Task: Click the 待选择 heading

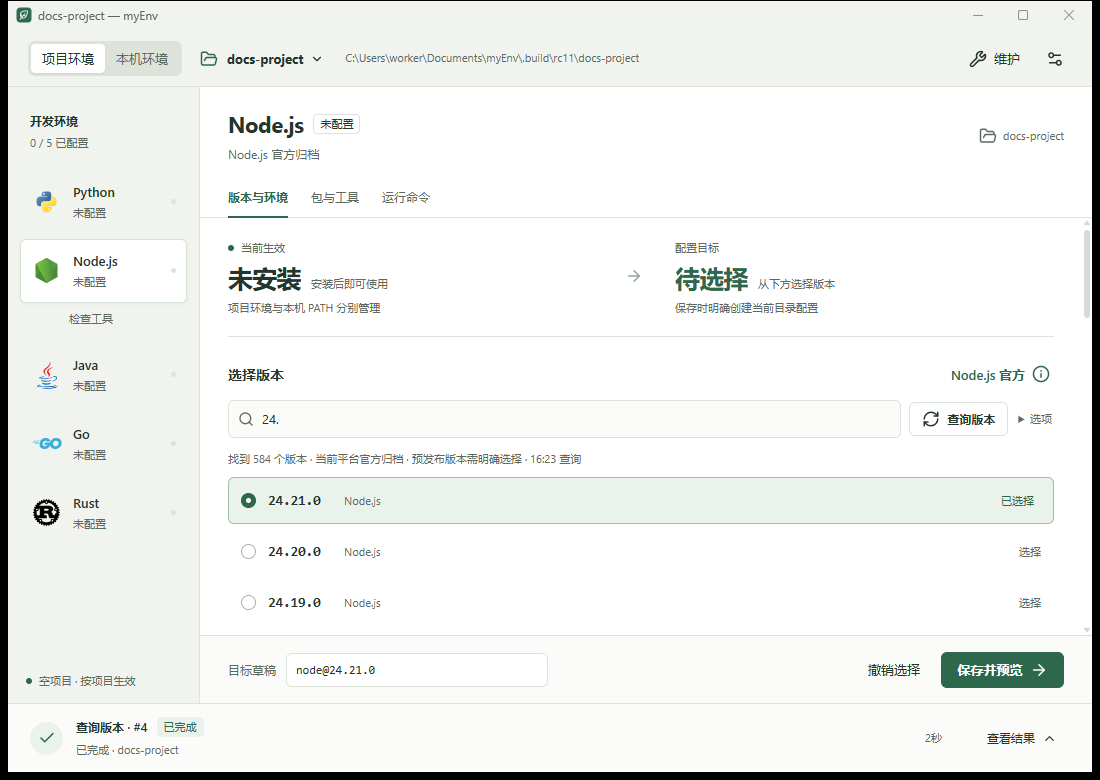Action: [711, 279]
